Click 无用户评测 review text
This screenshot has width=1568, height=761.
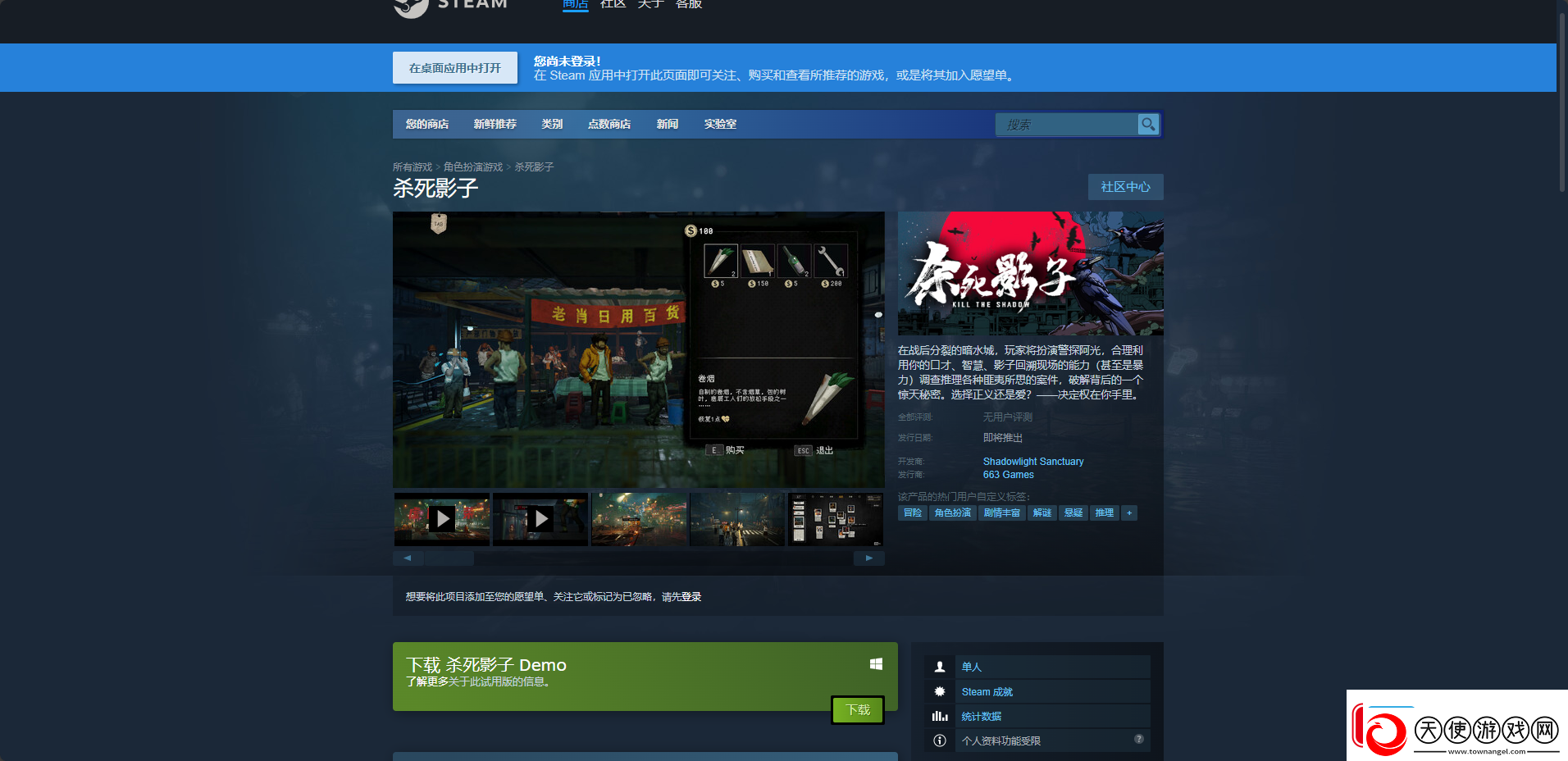(1008, 417)
